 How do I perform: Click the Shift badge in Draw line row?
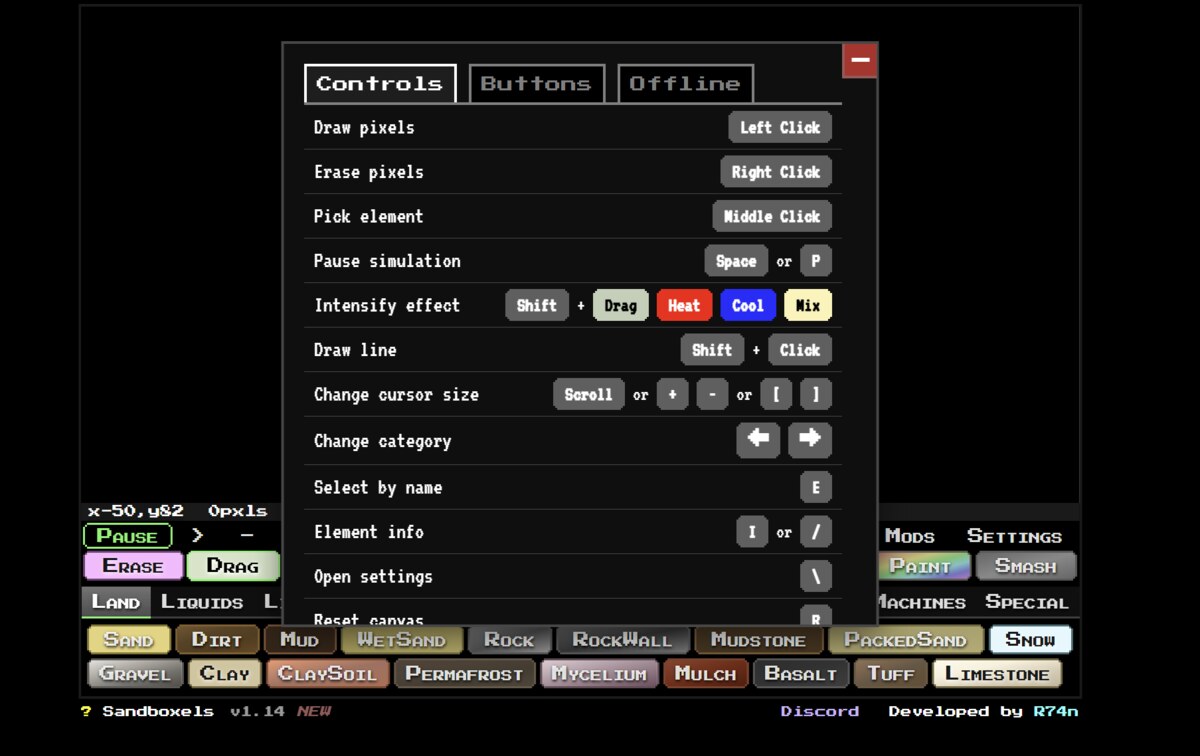[712, 350]
